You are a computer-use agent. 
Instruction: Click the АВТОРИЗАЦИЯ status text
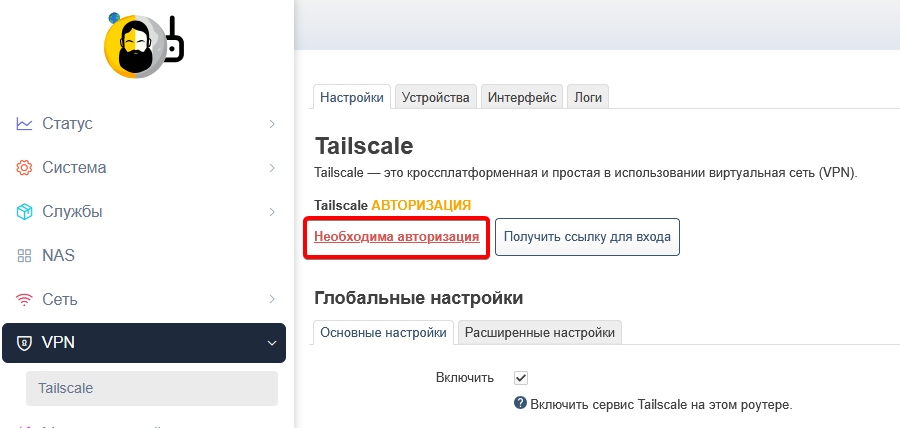(421, 205)
